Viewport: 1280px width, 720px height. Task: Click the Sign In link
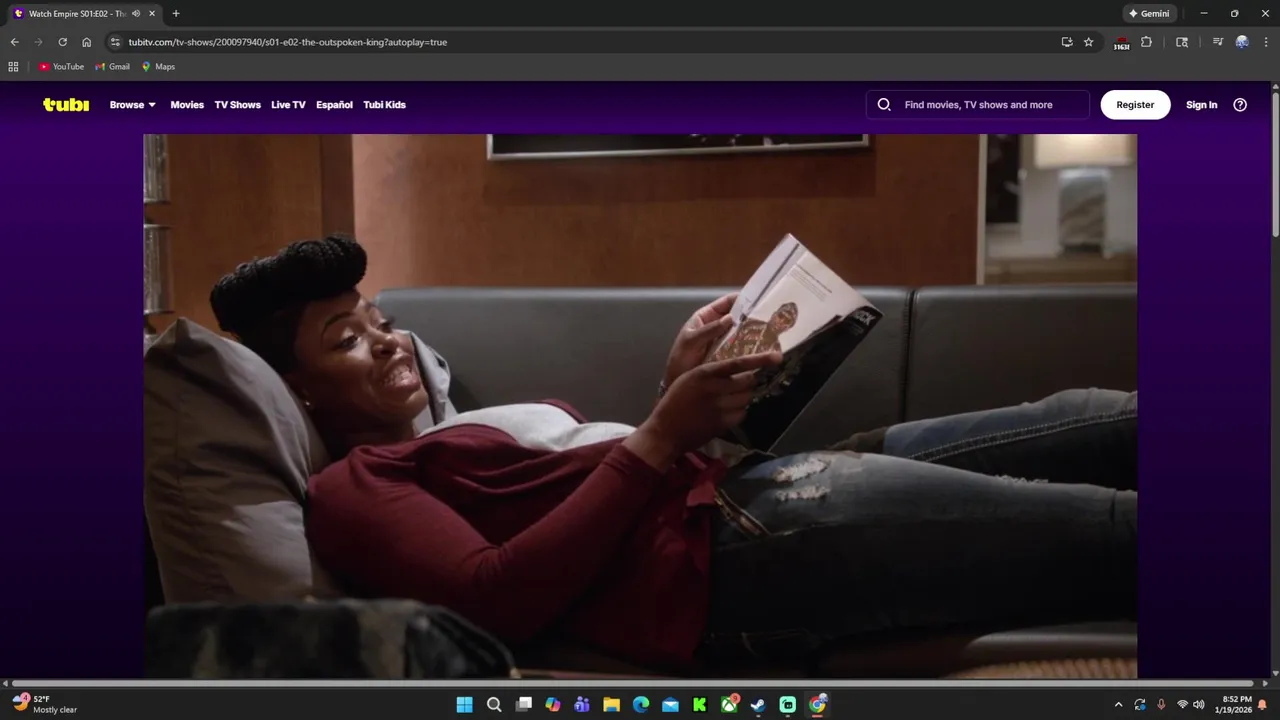(1201, 105)
